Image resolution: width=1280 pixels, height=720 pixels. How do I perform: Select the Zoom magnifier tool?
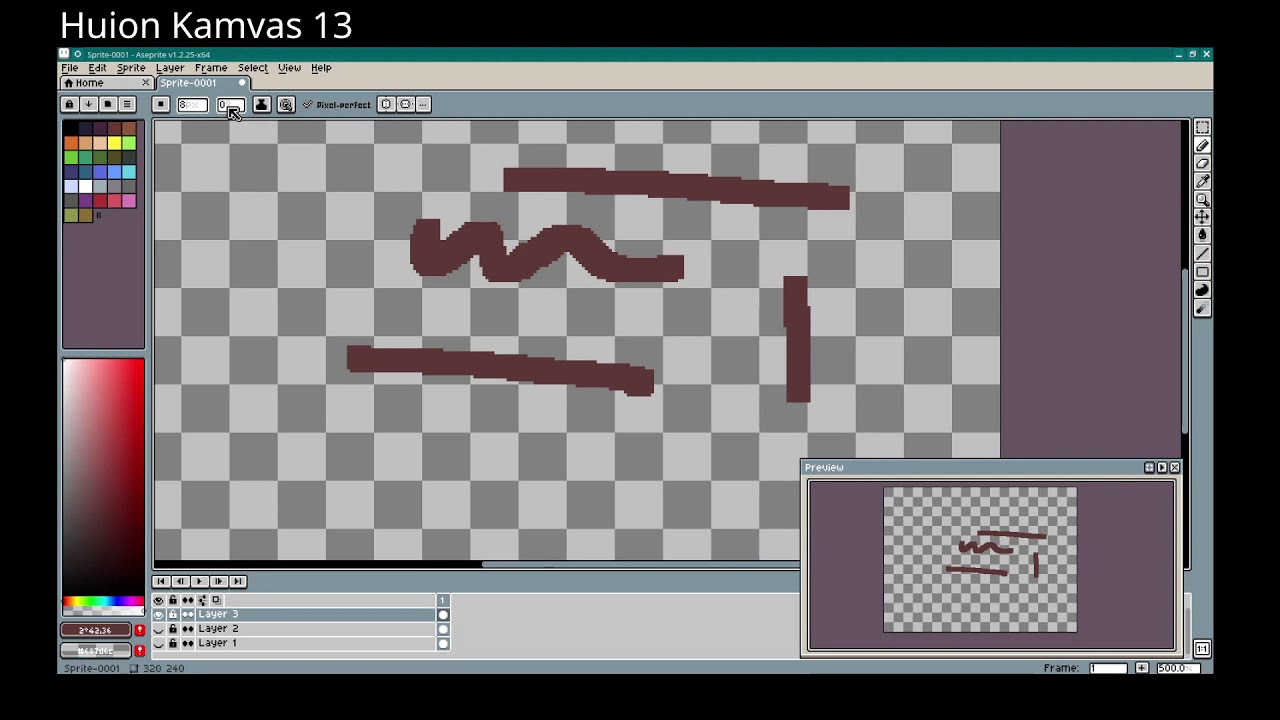point(1202,199)
